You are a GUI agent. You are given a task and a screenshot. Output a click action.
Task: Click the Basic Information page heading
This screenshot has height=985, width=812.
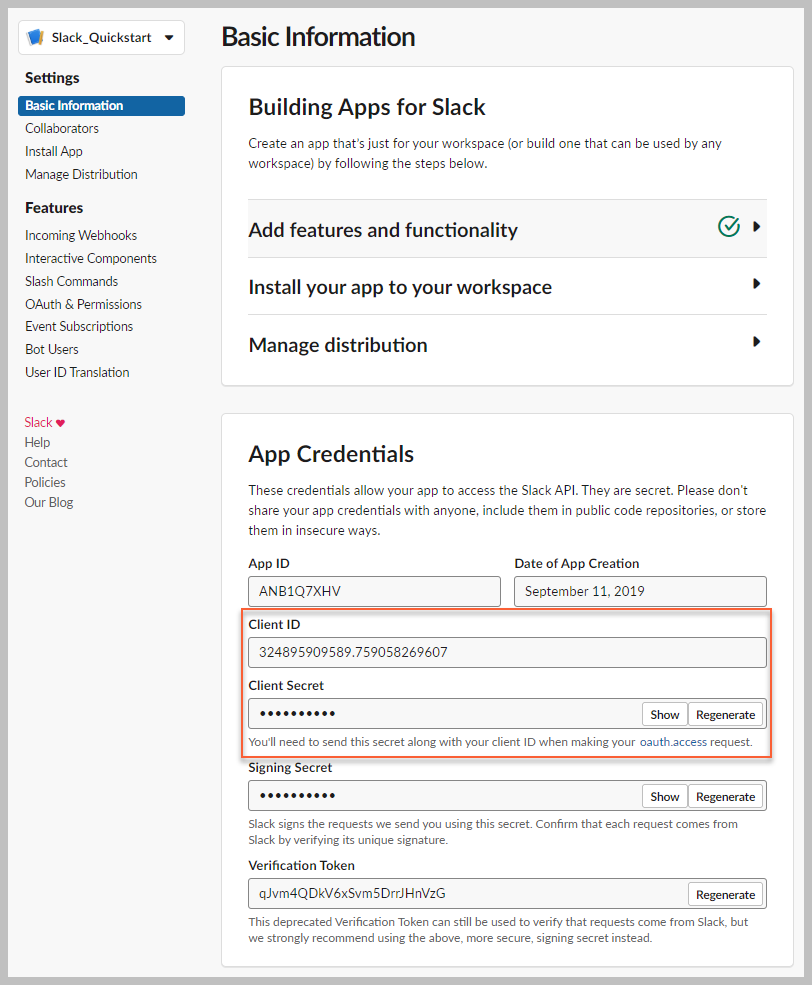318,36
